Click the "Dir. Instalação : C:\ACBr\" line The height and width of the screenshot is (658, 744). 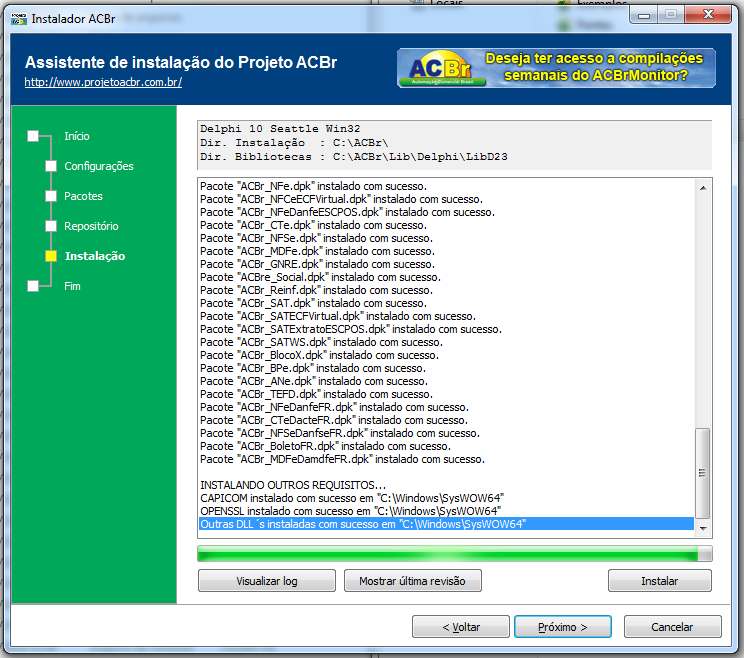point(294,142)
